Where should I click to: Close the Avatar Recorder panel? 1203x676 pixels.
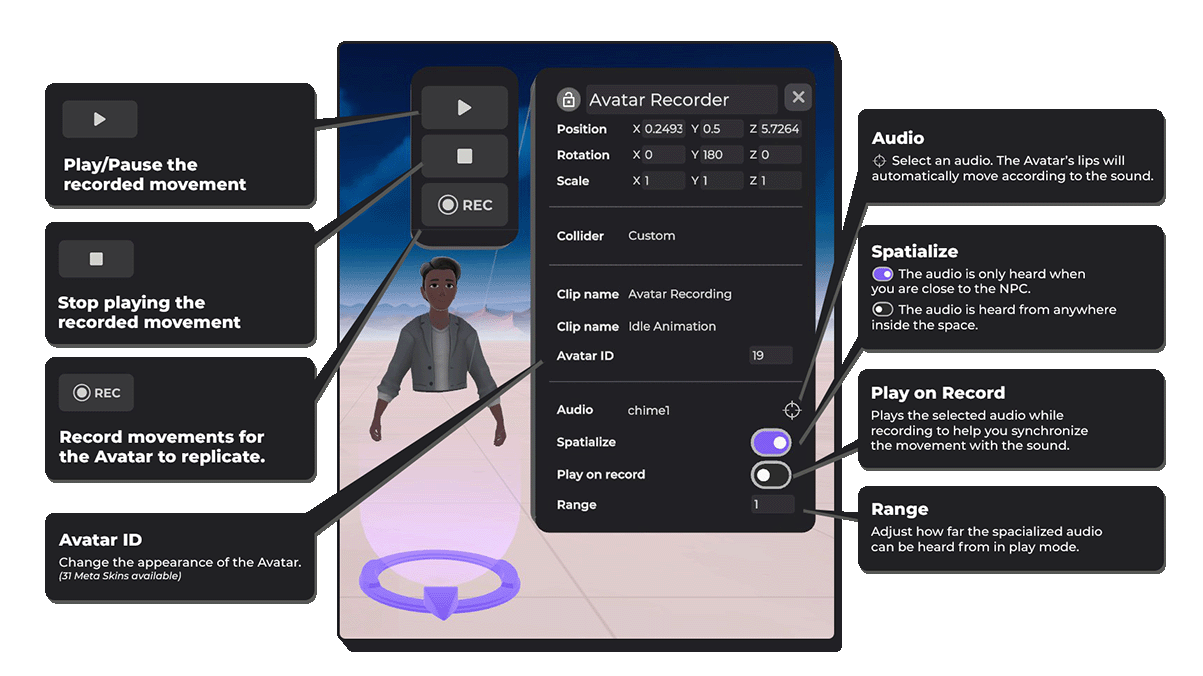[x=797, y=97]
